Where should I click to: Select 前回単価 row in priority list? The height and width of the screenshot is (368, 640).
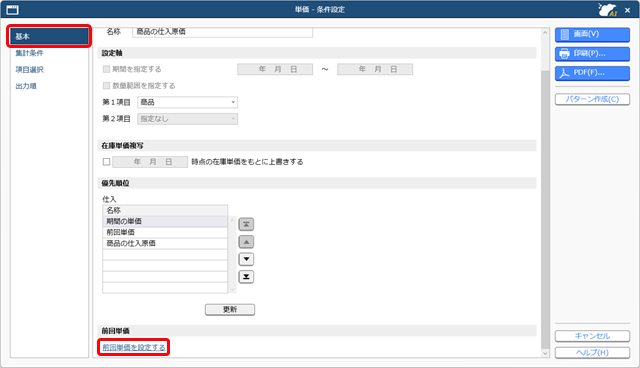165,232
